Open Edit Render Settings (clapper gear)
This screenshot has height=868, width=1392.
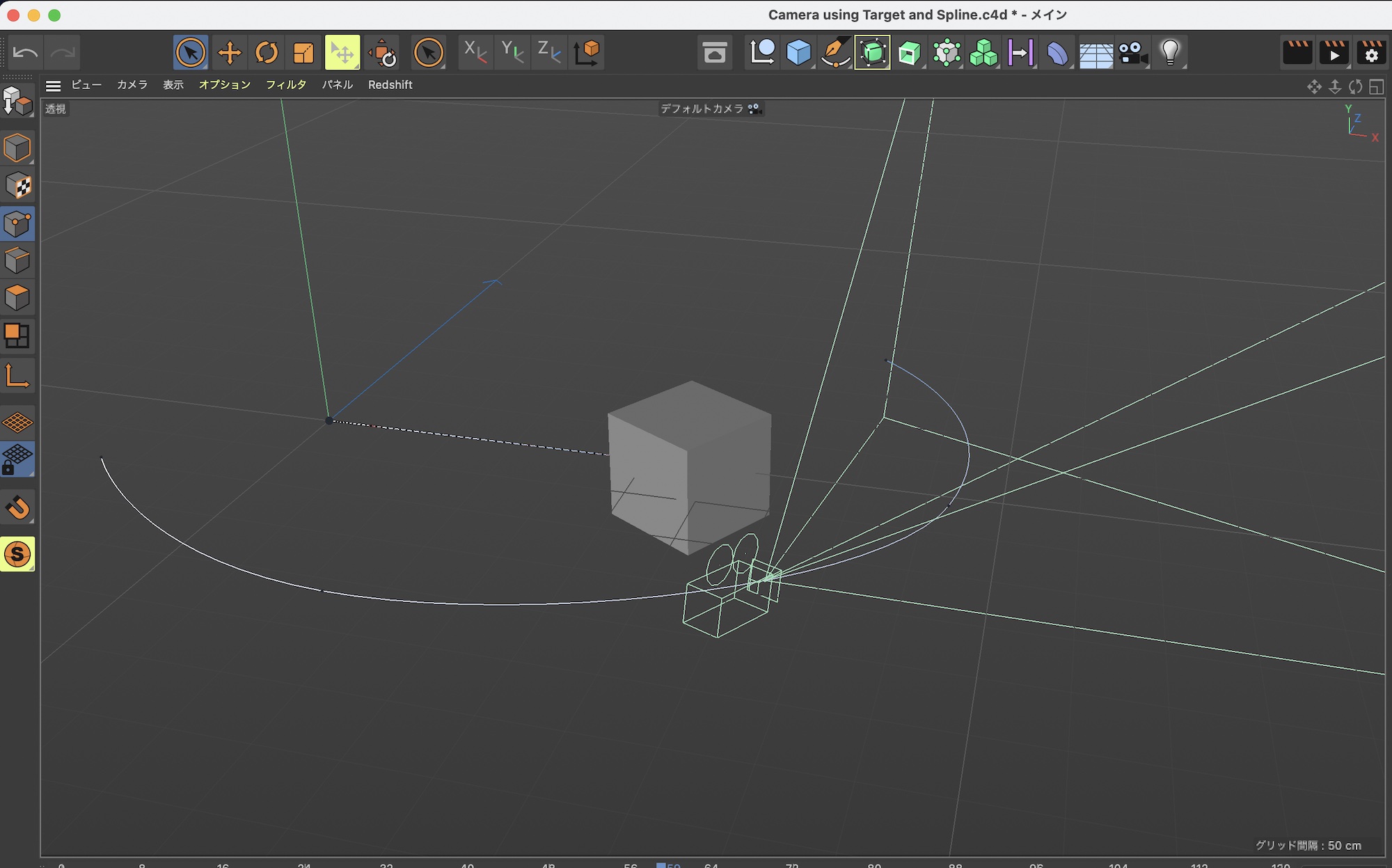point(1371,53)
